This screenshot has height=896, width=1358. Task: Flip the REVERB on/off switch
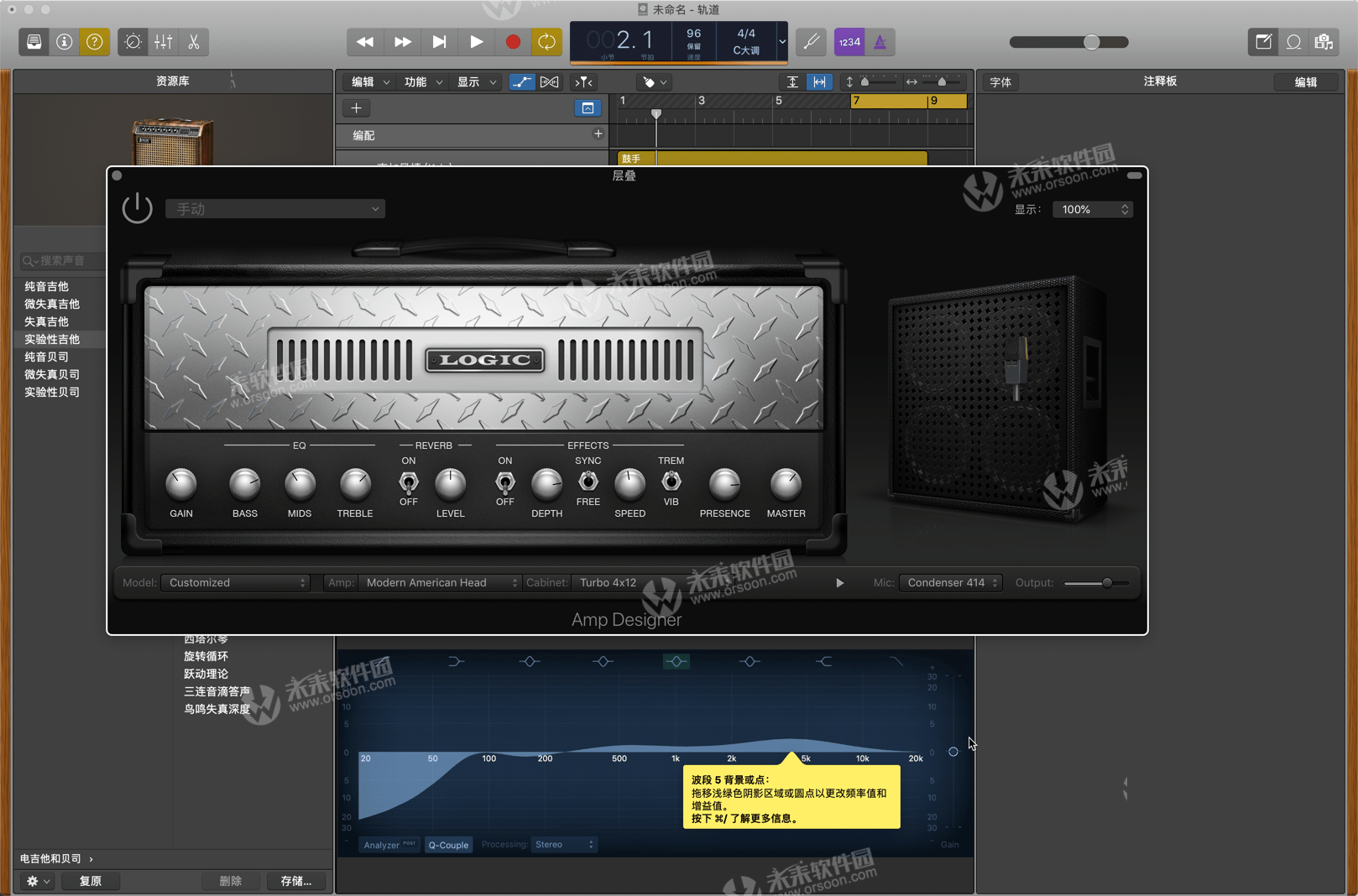(x=409, y=482)
